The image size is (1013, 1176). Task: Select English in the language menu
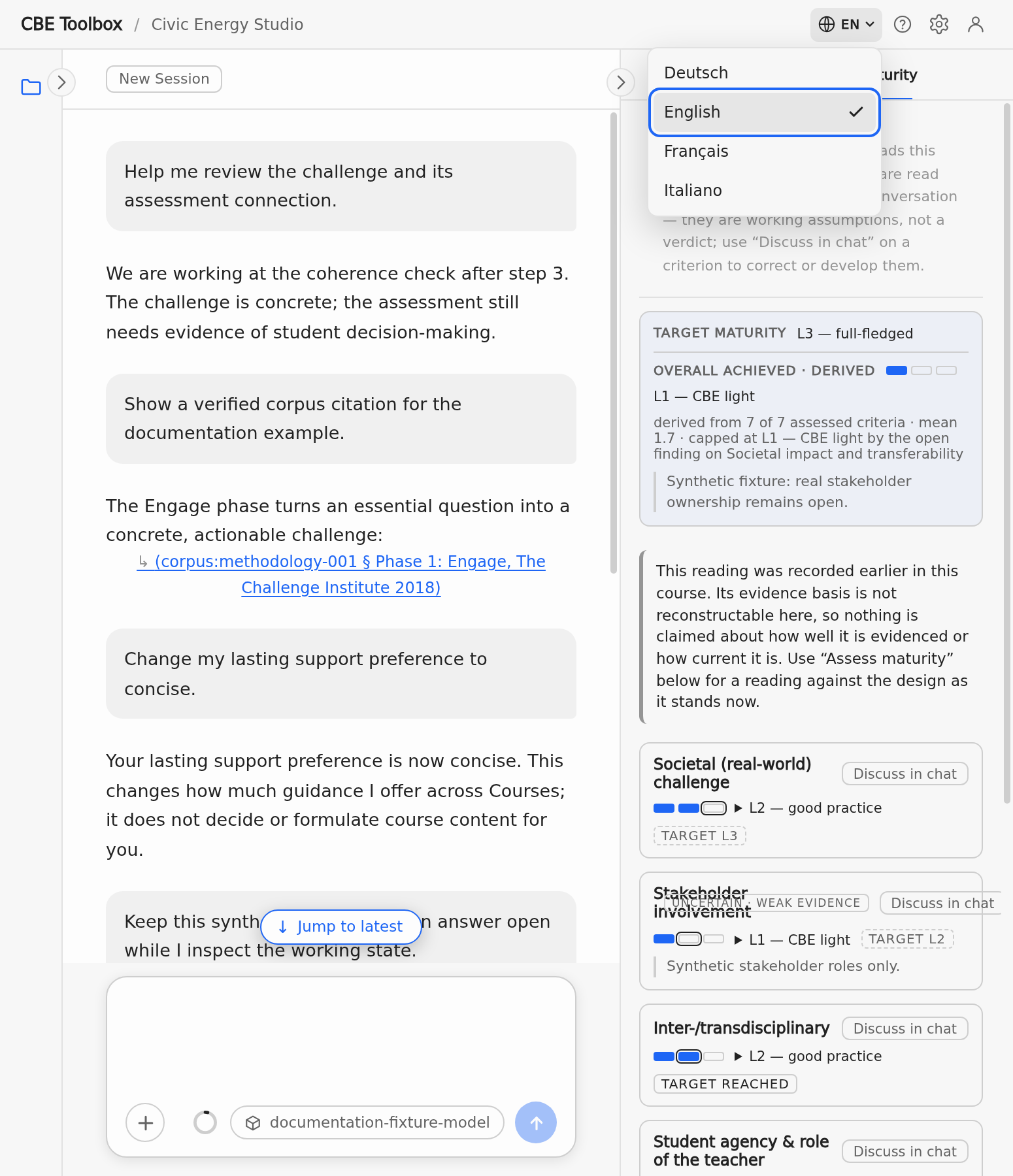tap(765, 112)
